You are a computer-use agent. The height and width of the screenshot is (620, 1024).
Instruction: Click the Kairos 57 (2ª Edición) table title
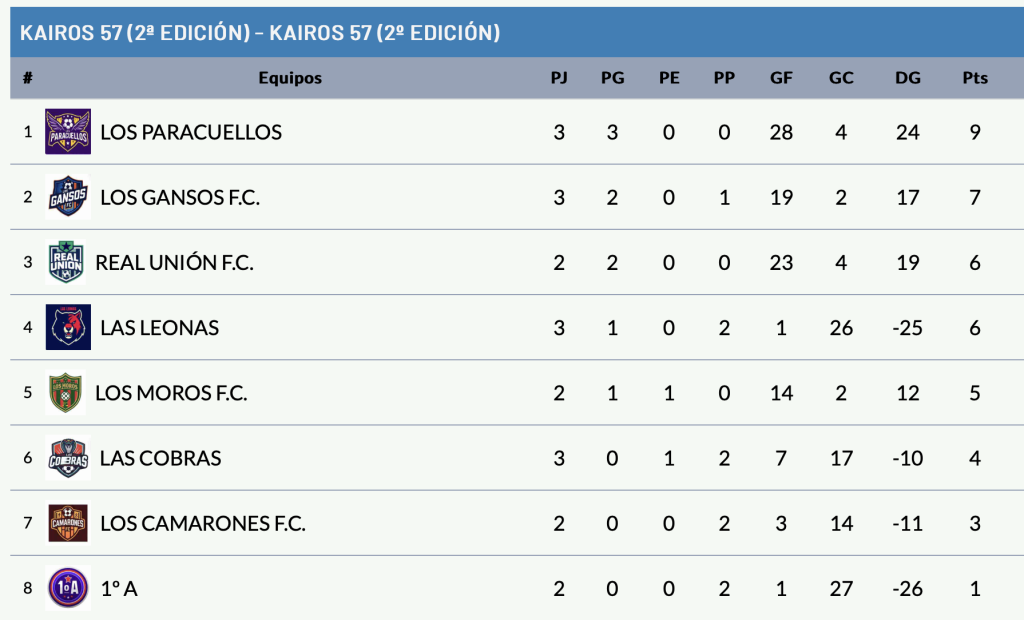coord(259,33)
